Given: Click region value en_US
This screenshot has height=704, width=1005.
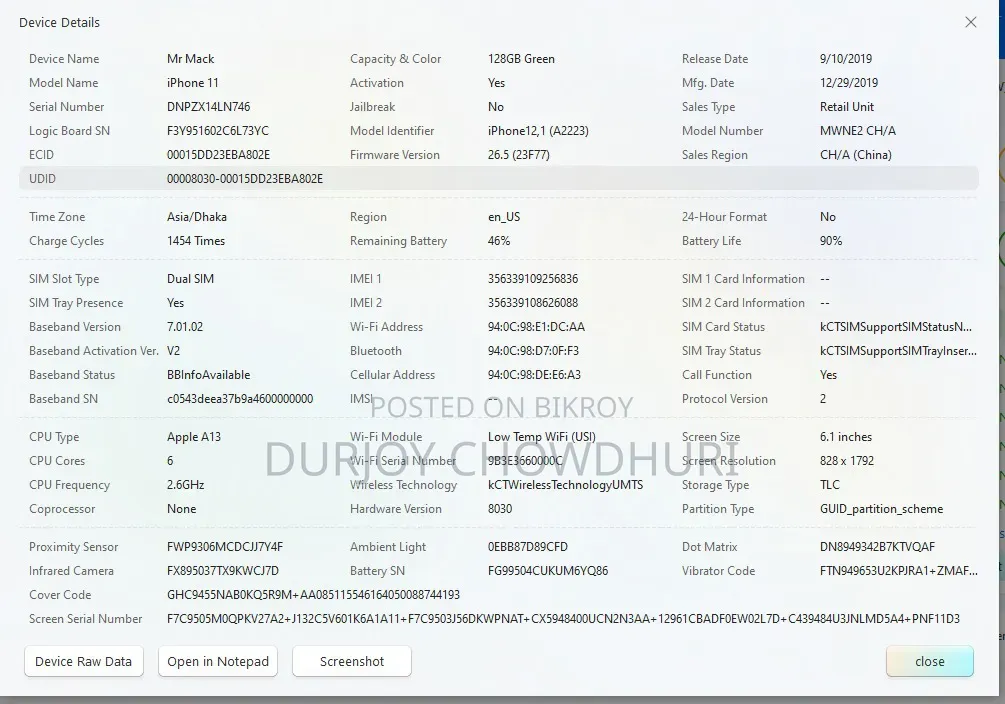Looking at the screenshot, I should 504,217.
